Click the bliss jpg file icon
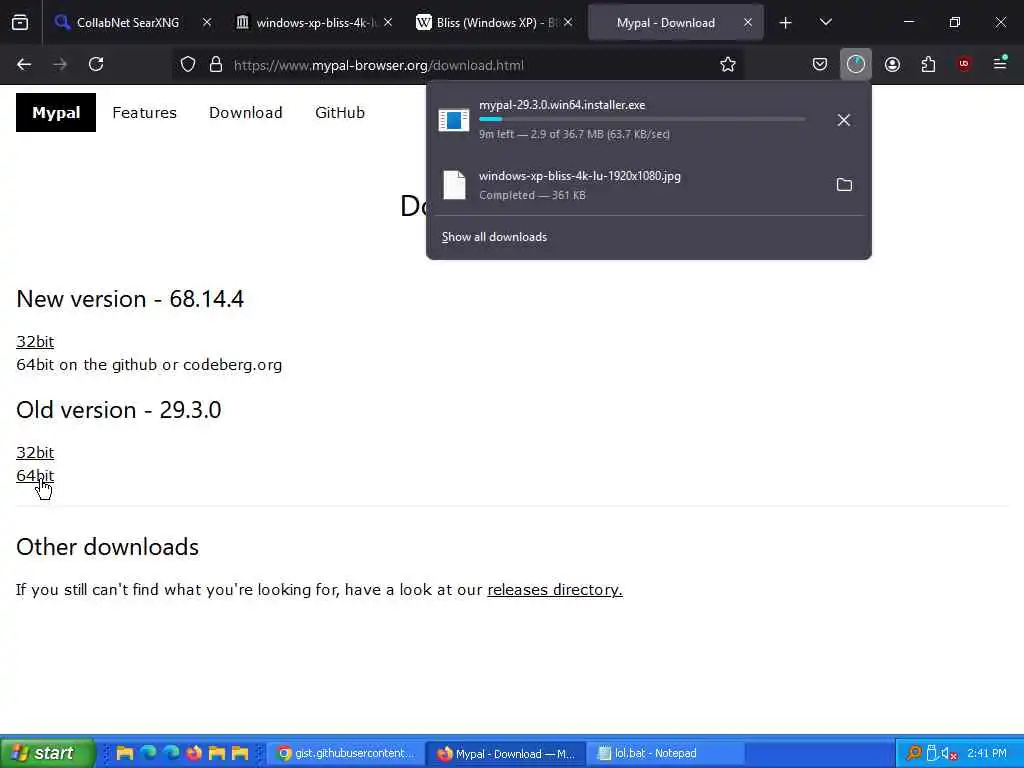 click(x=454, y=185)
